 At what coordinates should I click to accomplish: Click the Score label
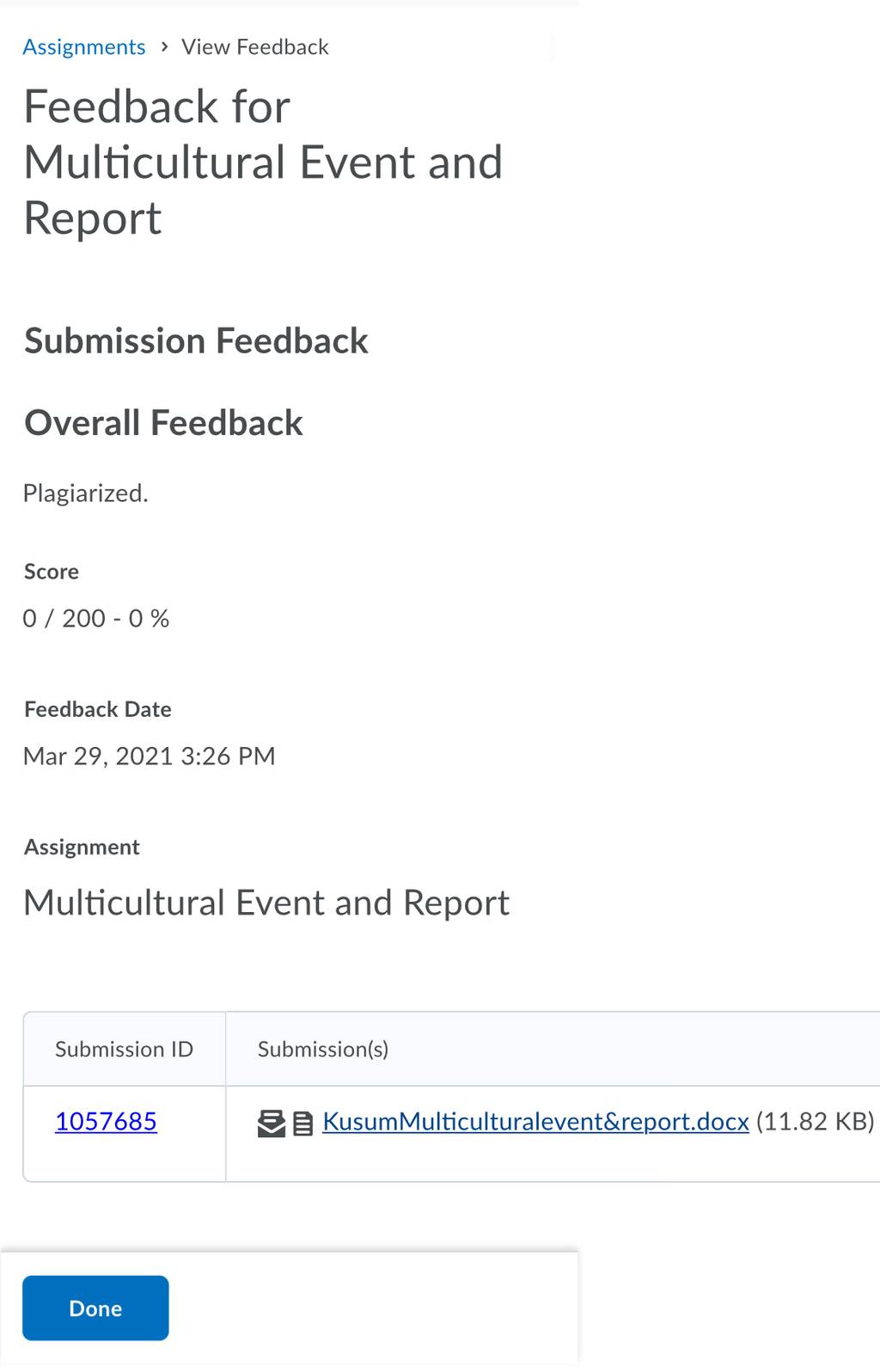point(52,572)
